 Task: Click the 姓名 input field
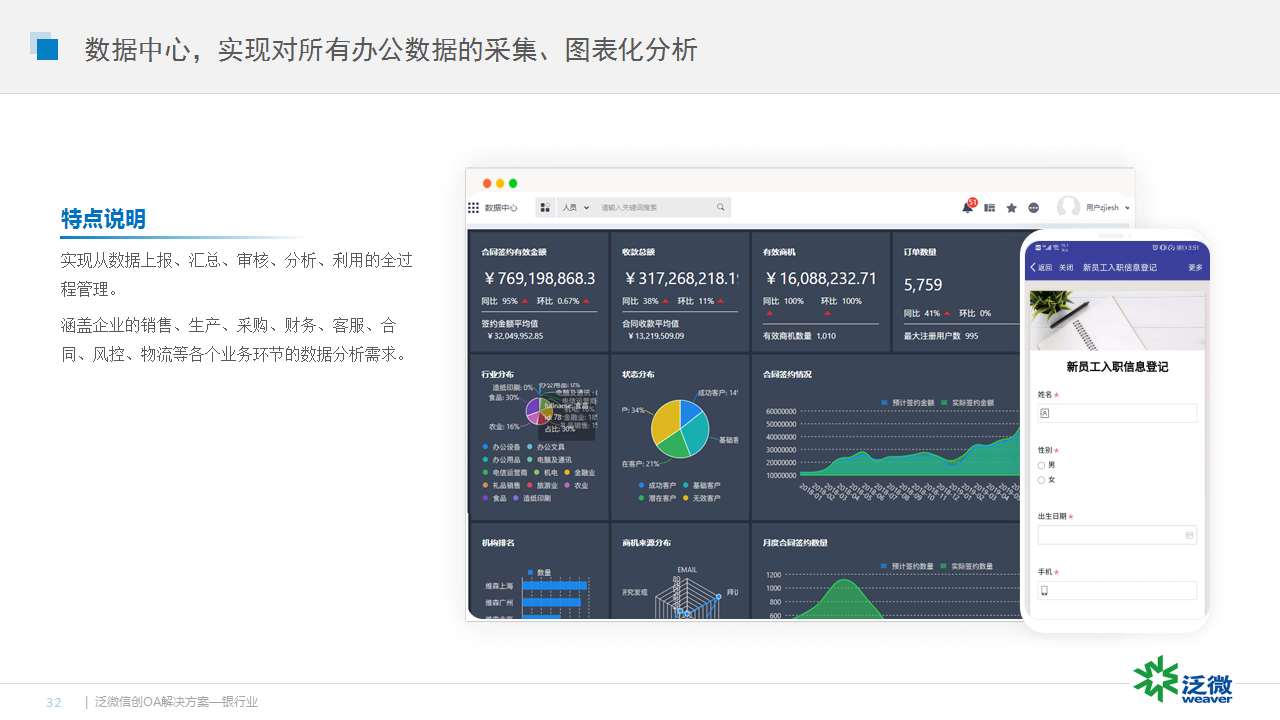[x=1117, y=413]
